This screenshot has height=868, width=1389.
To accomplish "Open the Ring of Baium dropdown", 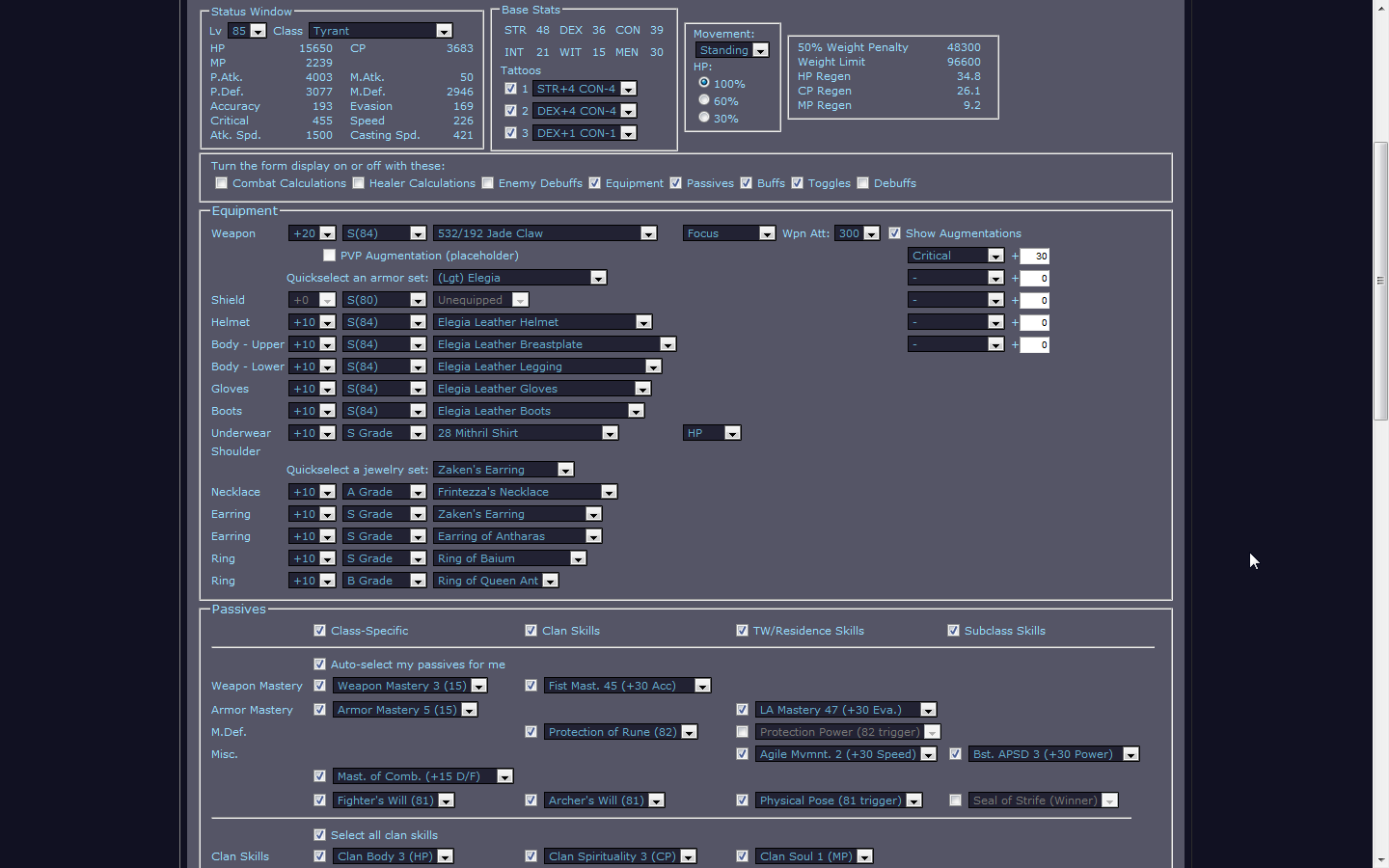I will click(509, 558).
